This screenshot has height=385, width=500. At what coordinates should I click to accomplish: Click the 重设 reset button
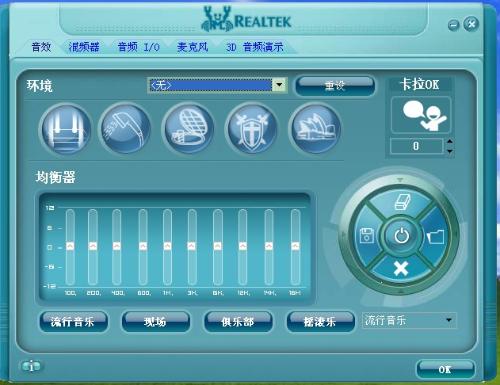coord(335,86)
